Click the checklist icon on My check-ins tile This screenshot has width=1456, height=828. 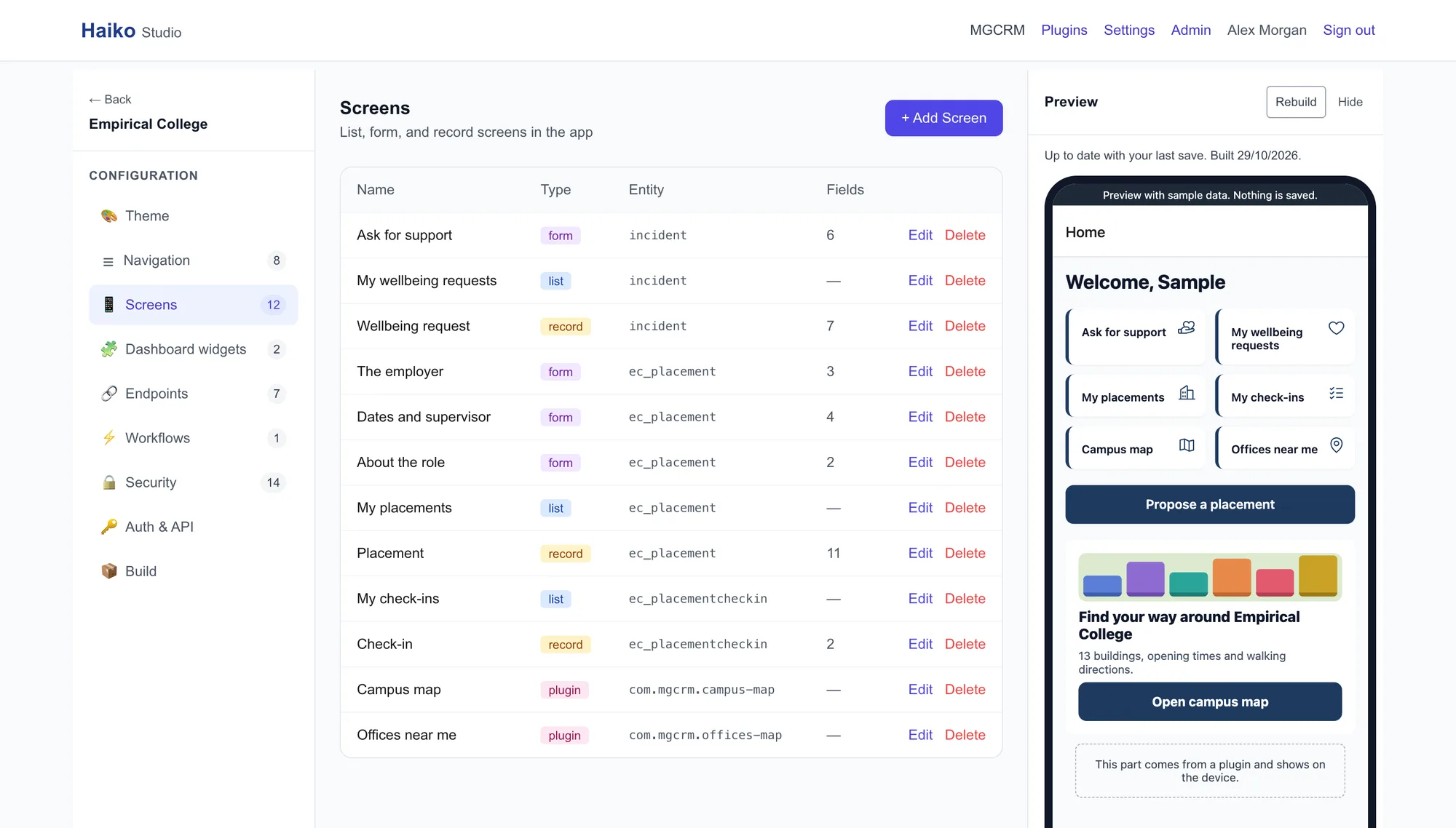(x=1336, y=393)
